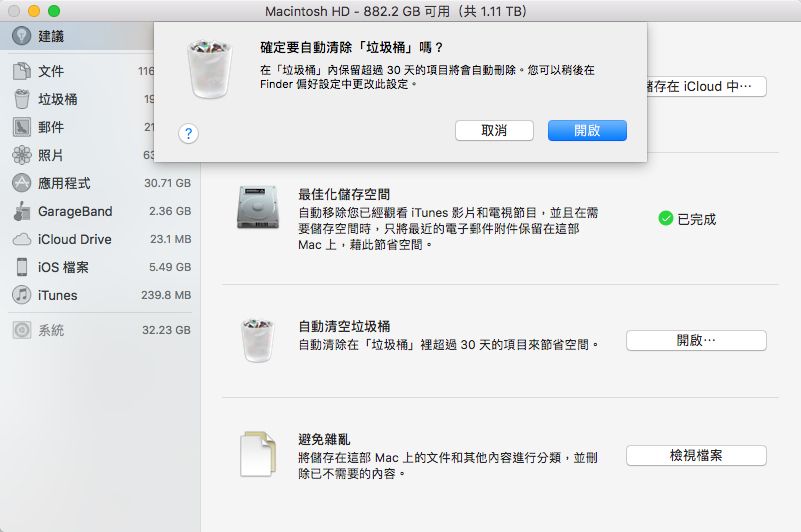Screen dimensions: 801x532
Task: Select the GarageBand label in sidebar
Action: click(x=75, y=211)
